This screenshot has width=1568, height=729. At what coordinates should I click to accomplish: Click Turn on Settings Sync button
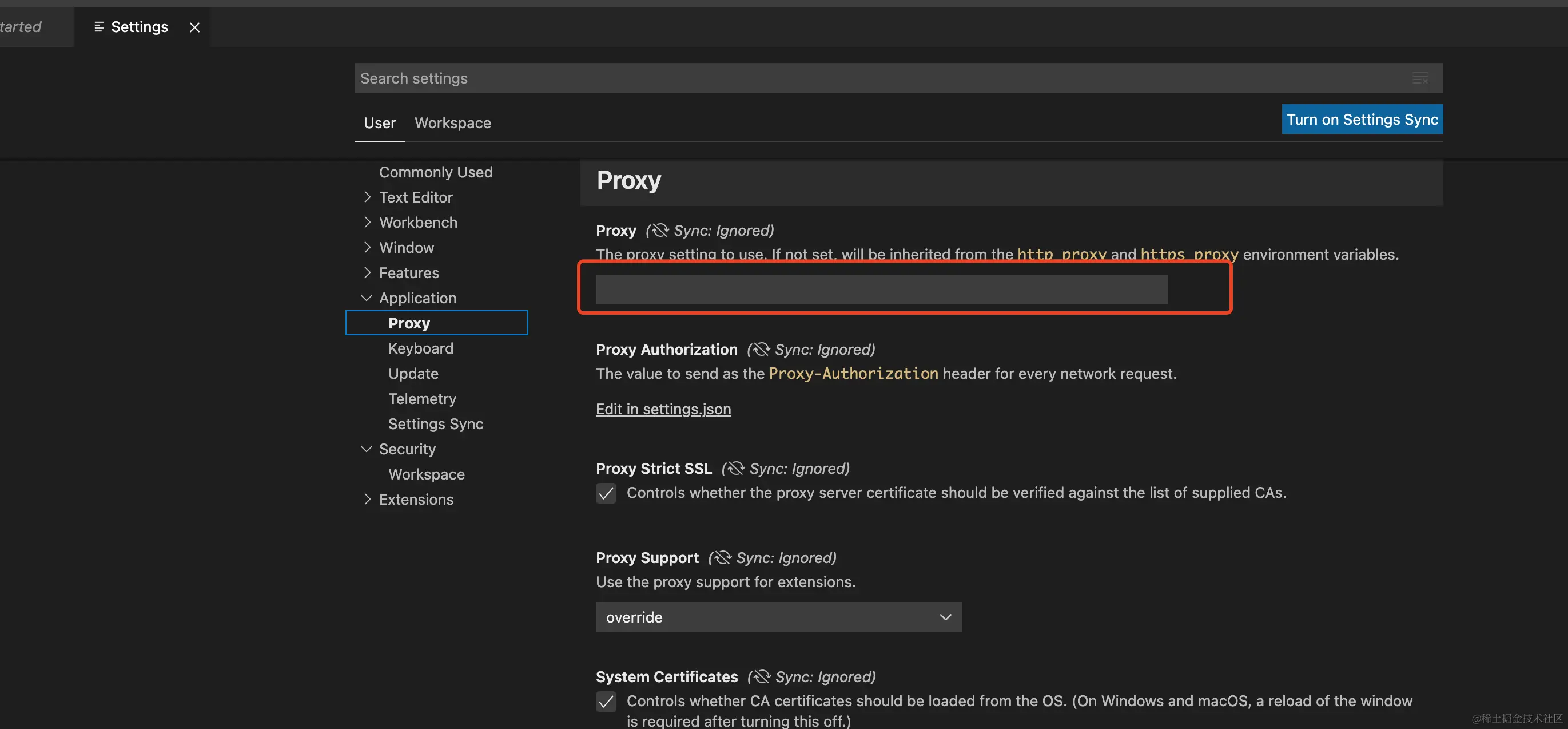coord(1362,120)
